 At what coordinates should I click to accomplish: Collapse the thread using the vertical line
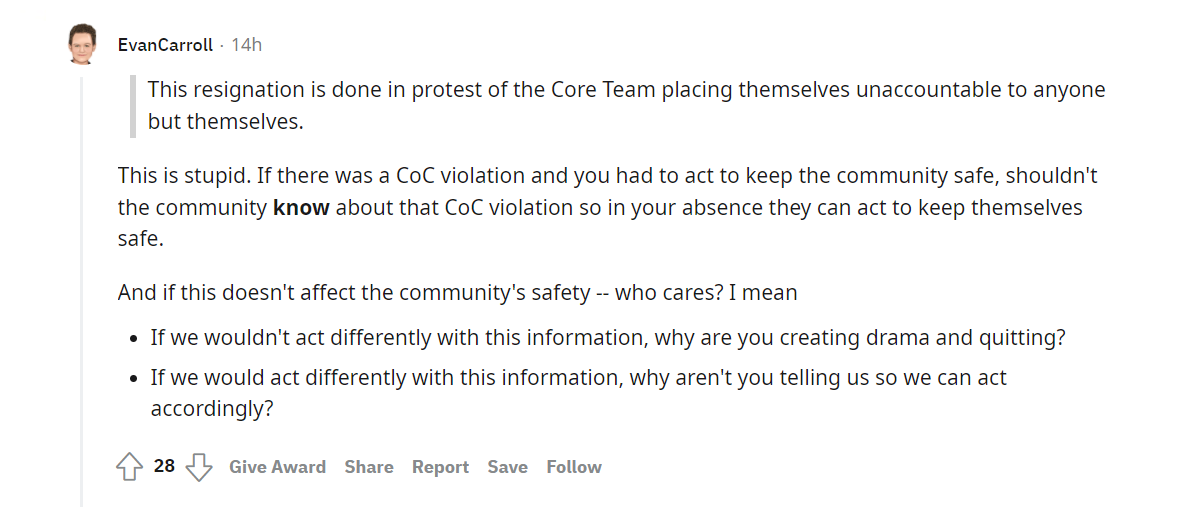click(x=82, y=291)
